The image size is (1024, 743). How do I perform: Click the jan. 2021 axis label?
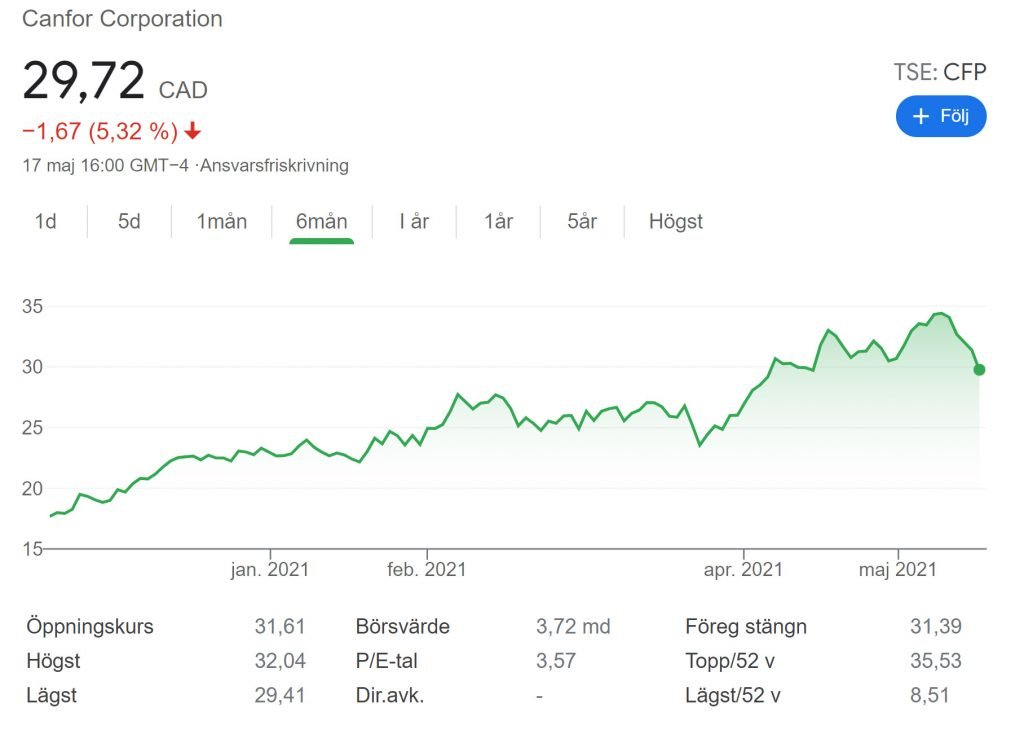(x=270, y=570)
